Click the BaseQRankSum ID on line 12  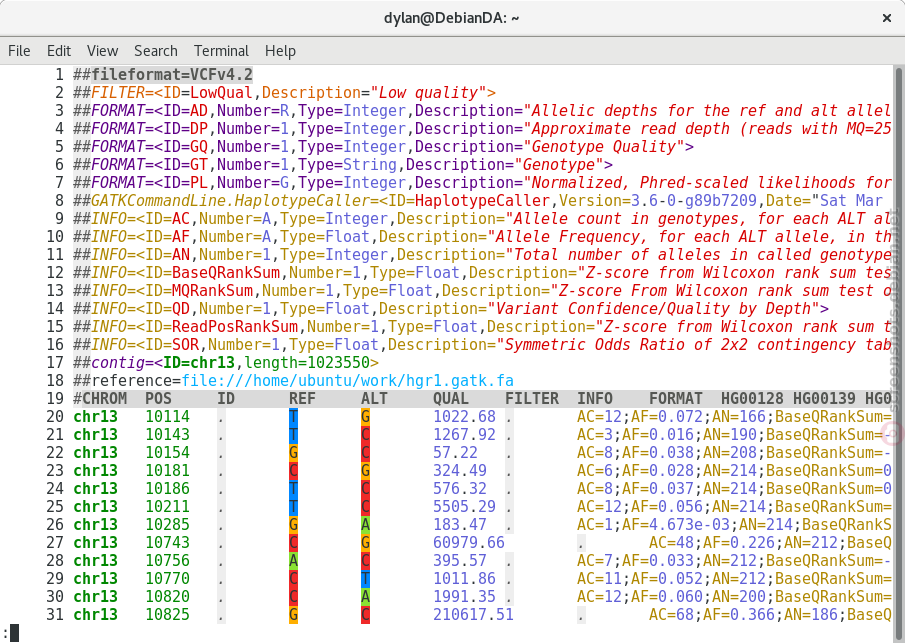click(x=226, y=272)
